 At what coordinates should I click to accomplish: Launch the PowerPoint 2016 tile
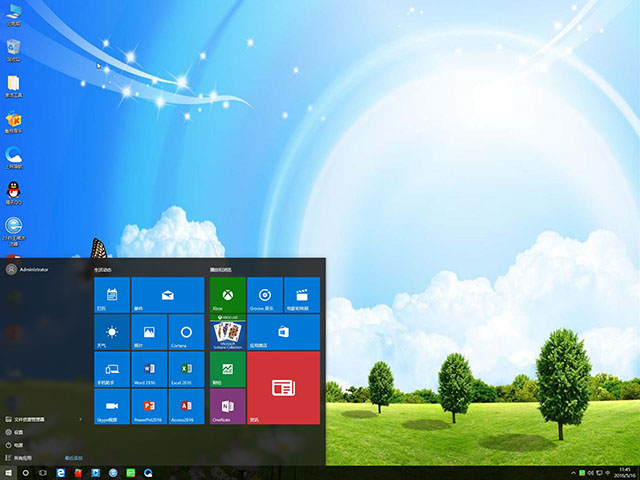click(x=149, y=407)
